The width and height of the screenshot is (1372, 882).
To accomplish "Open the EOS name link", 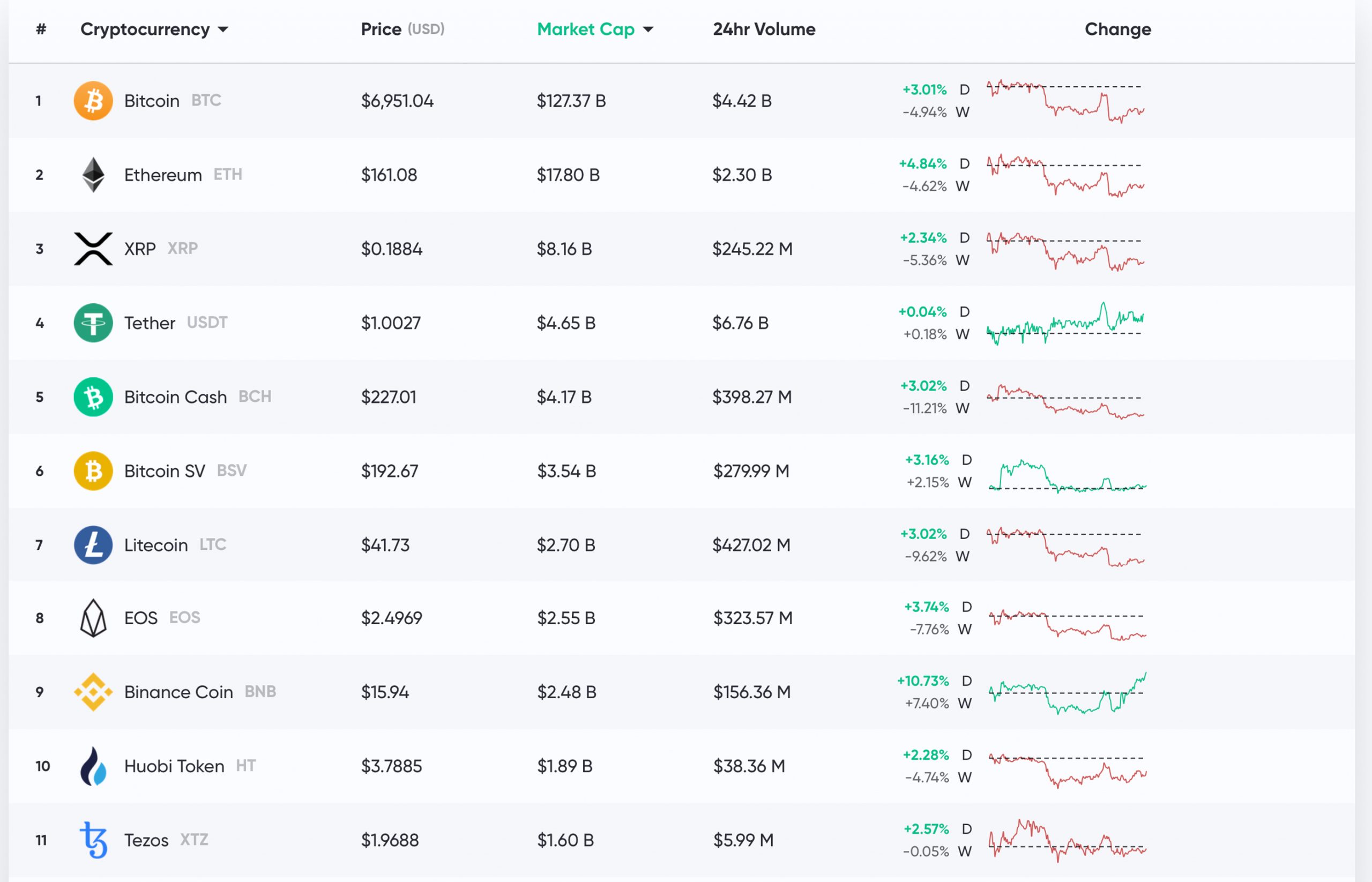I will 141,618.
